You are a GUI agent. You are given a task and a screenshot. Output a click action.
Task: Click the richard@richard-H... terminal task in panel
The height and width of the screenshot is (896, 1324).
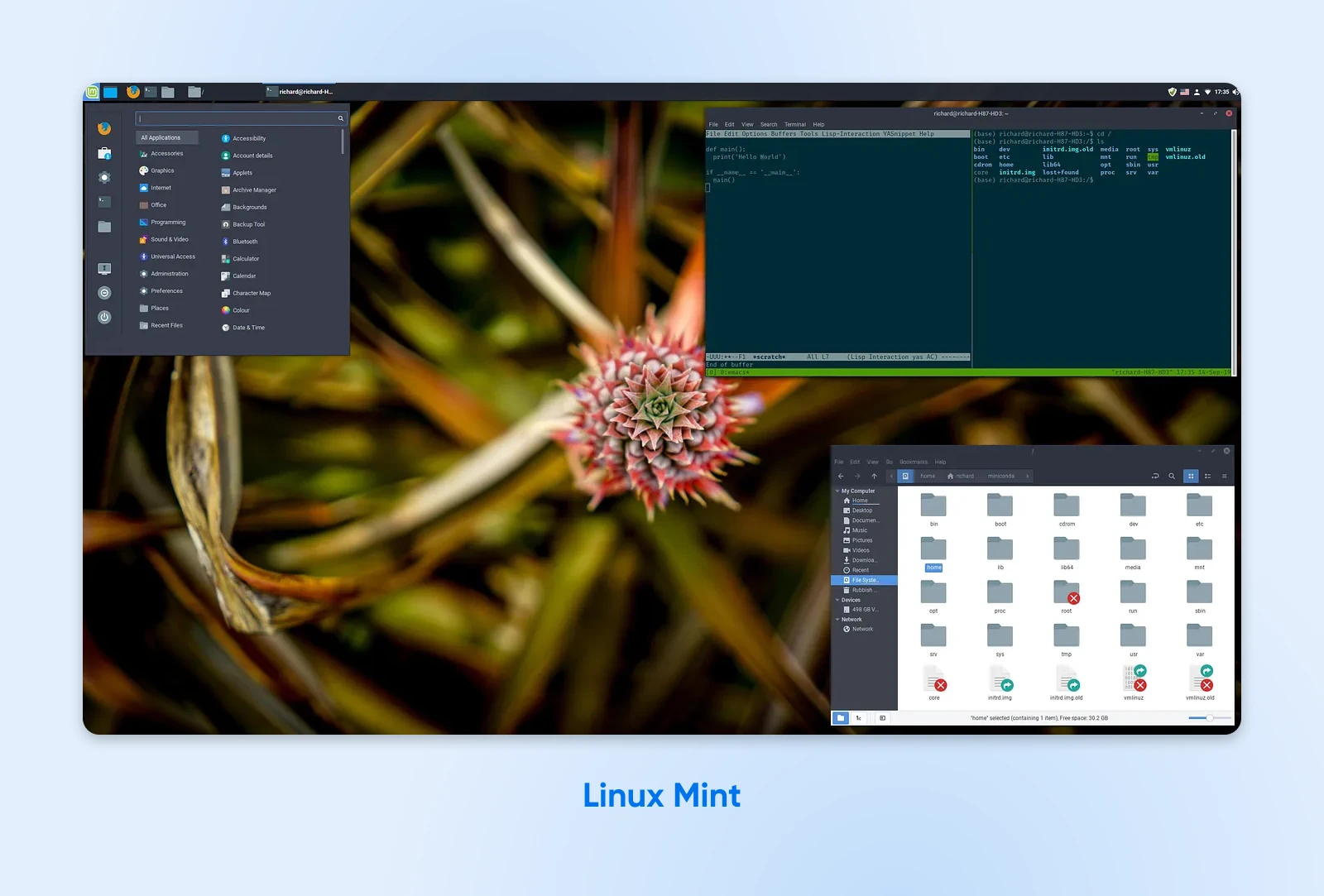(x=300, y=92)
